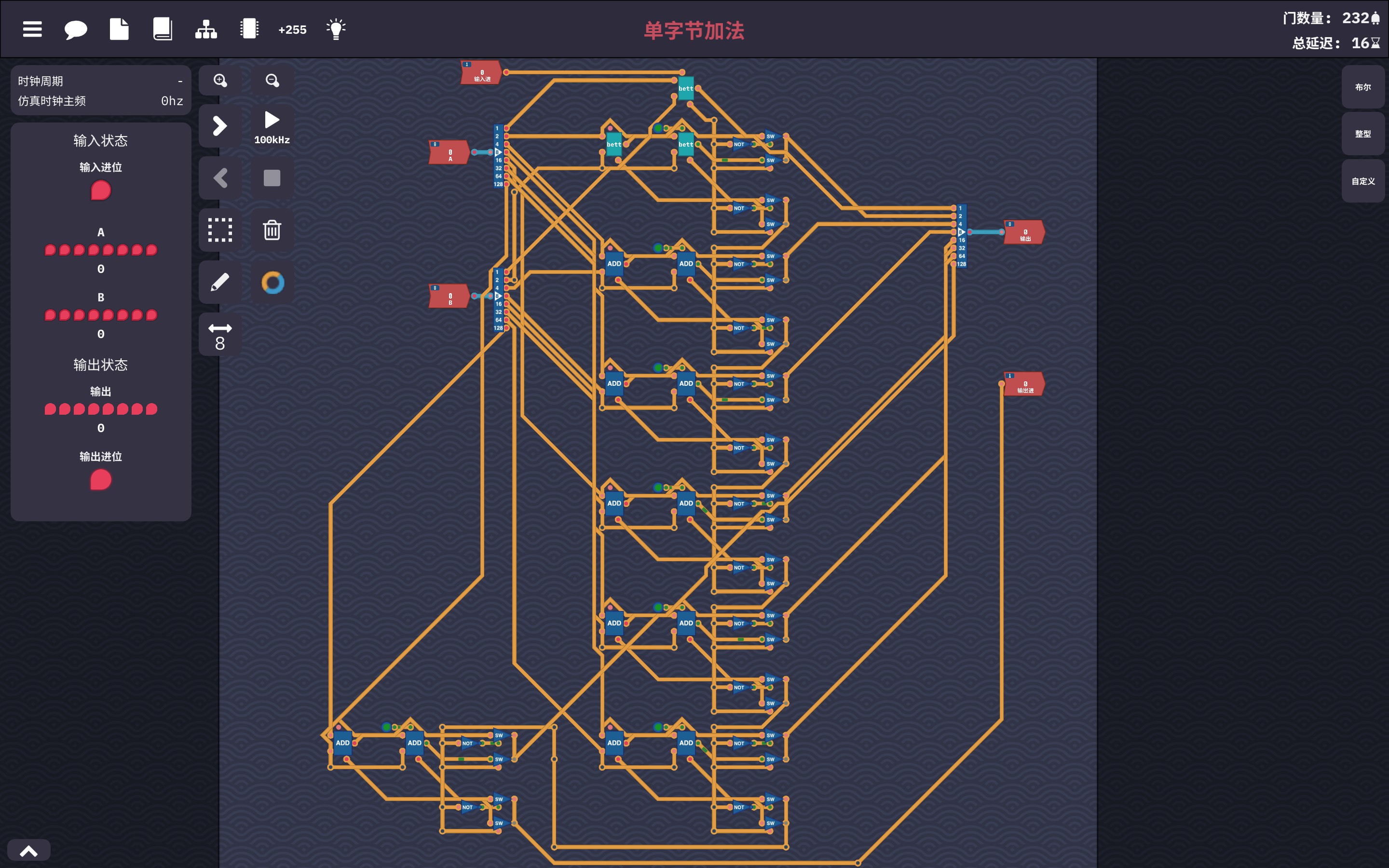
Task: Toggle the second-from-right bit of input A
Action: [x=137, y=250]
